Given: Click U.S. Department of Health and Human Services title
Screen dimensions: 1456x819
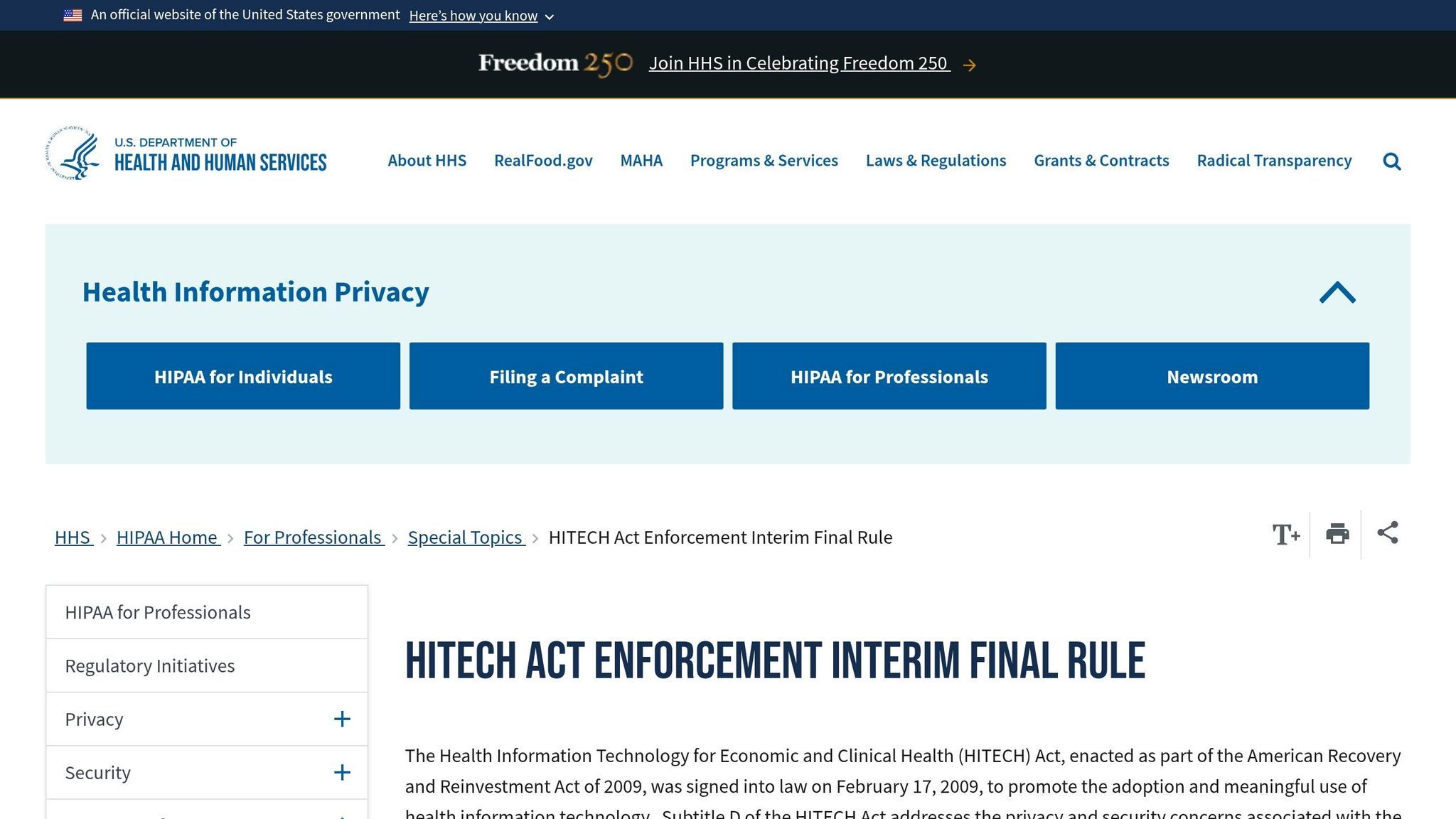Looking at the screenshot, I should (x=220, y=154).
